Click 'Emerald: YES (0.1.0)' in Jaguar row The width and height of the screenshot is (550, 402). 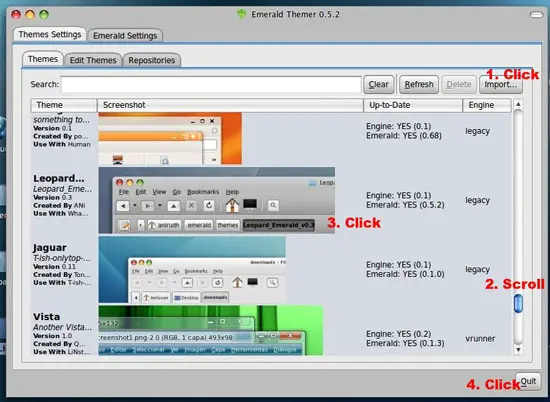pyautogui.click(x=405, y=274)
